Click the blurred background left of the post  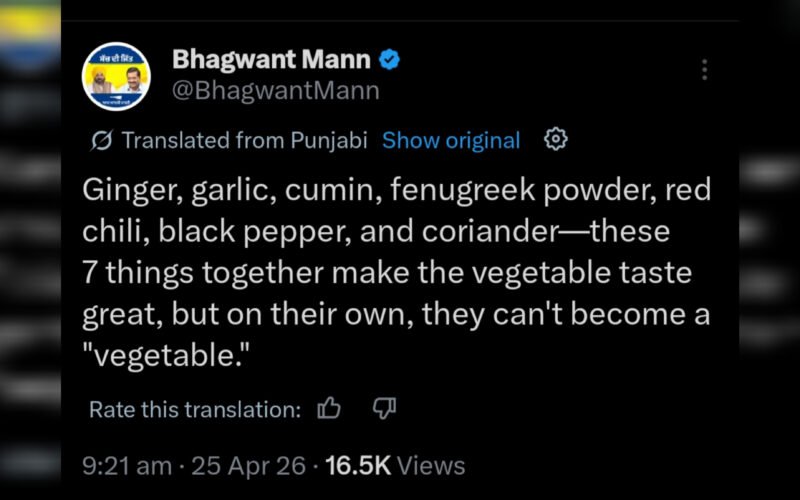pos(30,250)
